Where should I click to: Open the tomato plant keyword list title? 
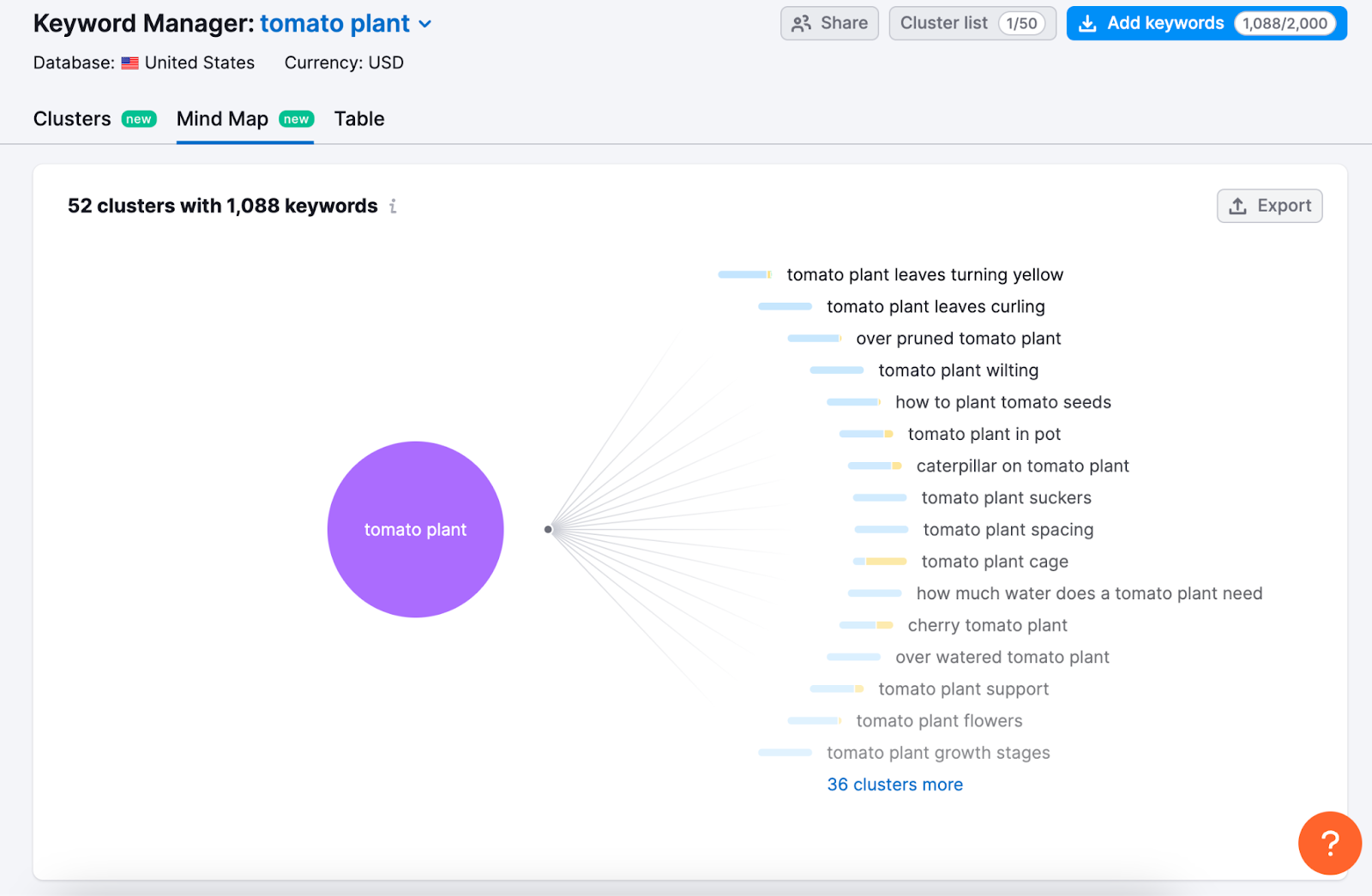coord(334,23)
